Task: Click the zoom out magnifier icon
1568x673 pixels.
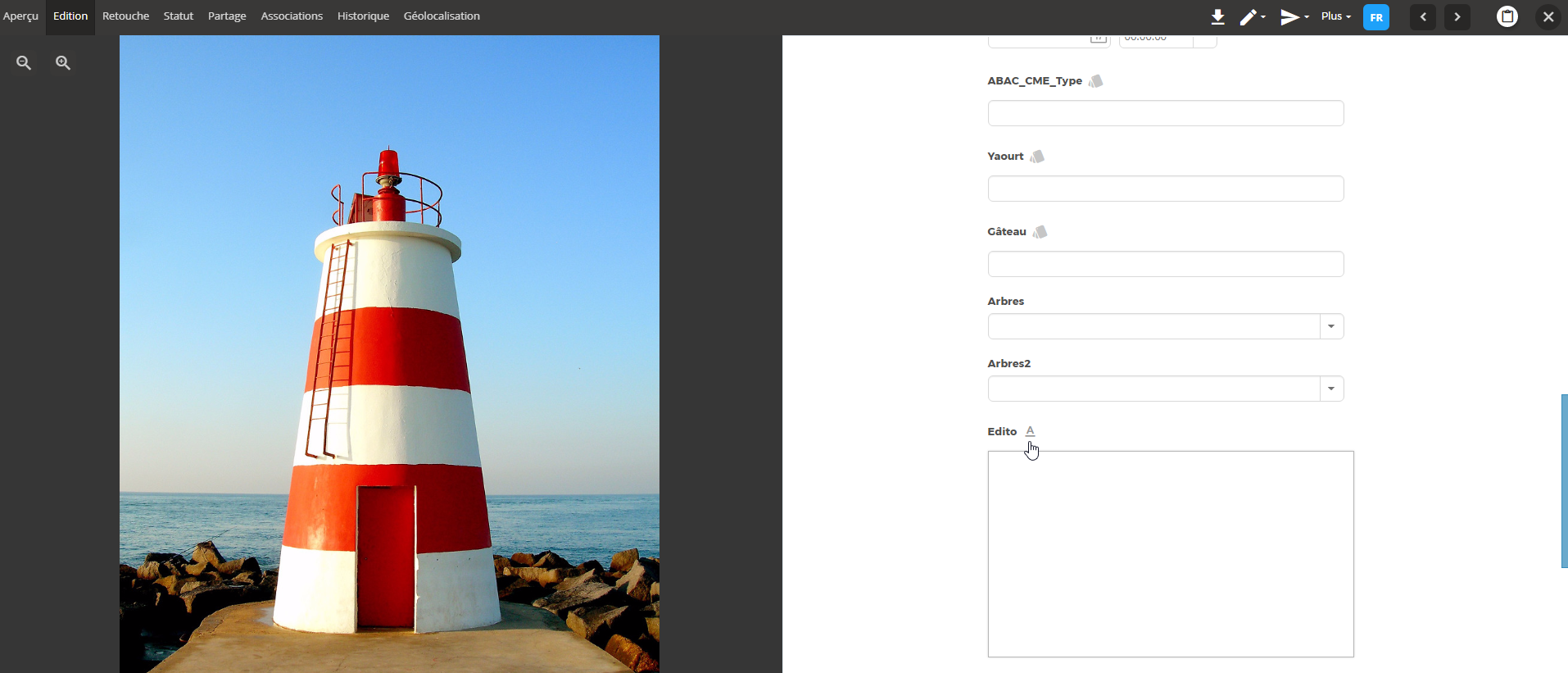Action: pos(24,63)
